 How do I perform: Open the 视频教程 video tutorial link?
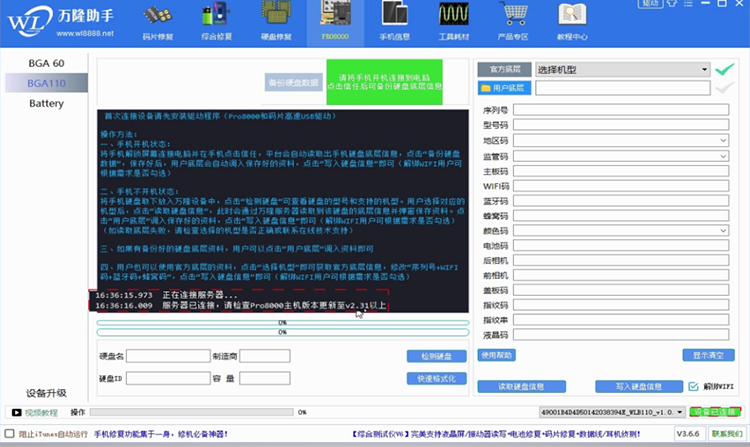pos(41,413)
